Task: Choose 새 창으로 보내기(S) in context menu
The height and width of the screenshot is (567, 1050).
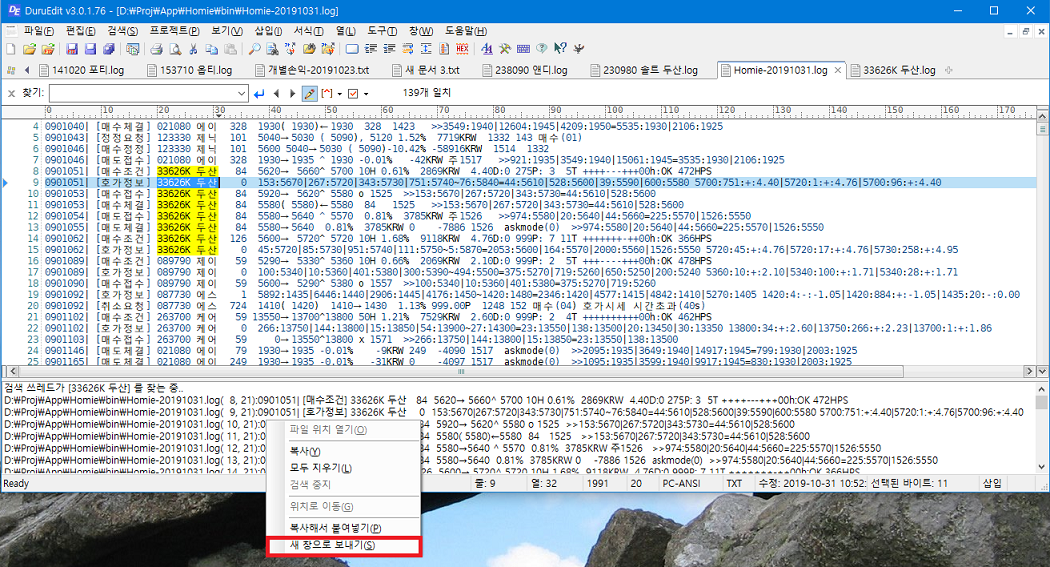Action: pos(344,545)
